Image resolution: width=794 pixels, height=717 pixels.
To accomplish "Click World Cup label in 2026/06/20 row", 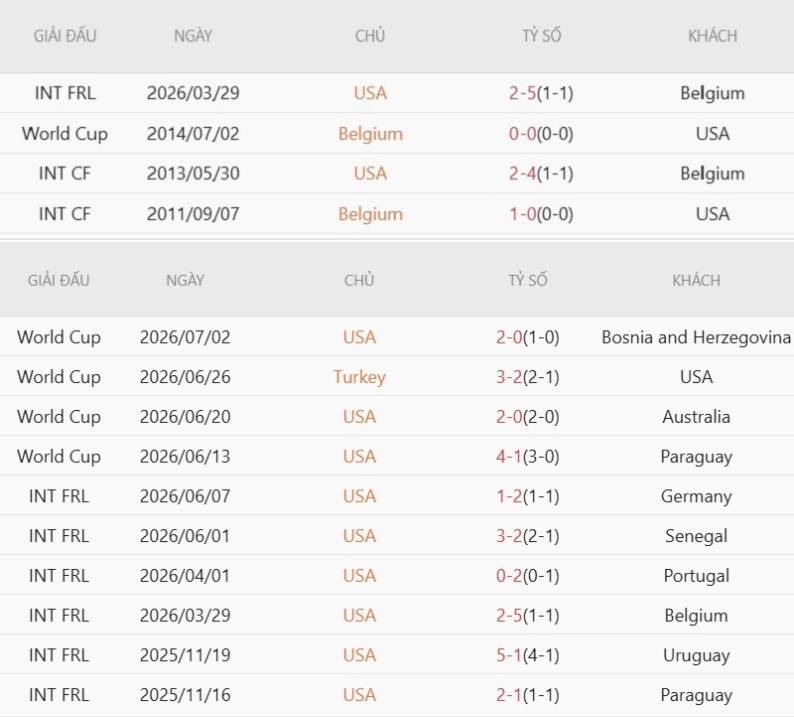I will click(x=59, y=417).
